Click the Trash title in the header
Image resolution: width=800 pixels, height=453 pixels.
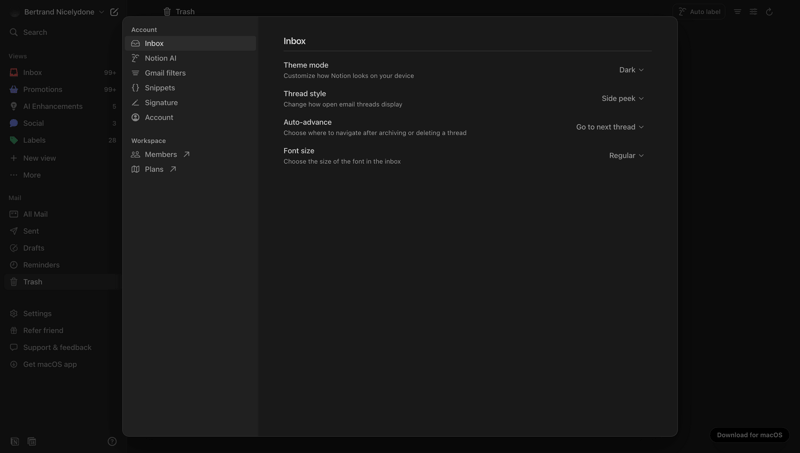(185, 12)
